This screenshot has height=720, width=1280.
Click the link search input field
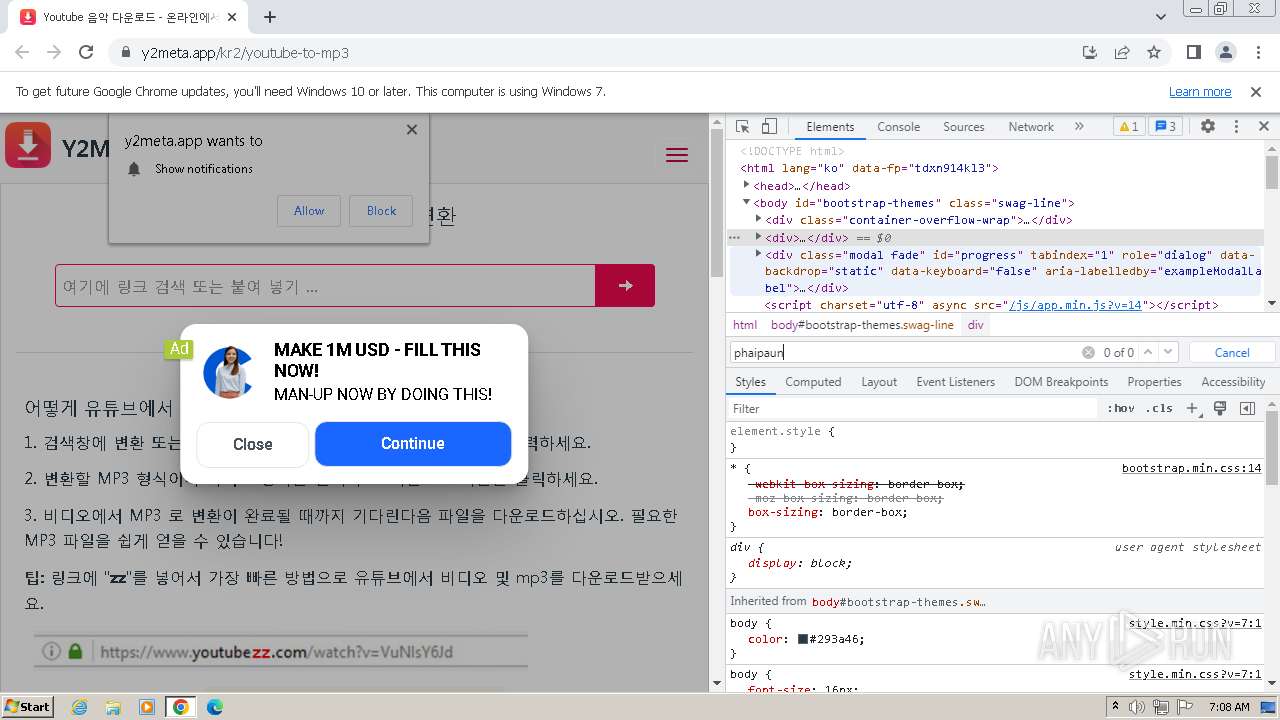[x=325, y=286]
